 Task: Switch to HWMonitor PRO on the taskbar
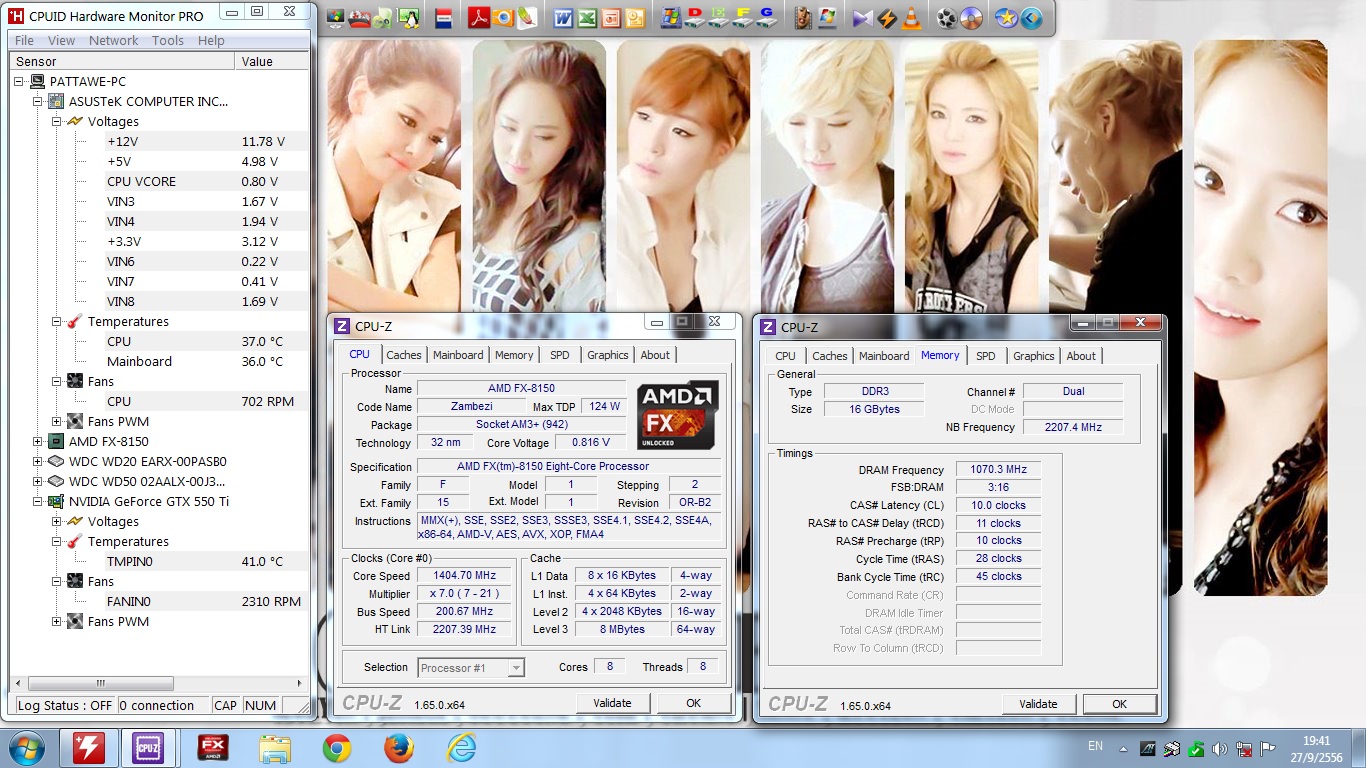click(x=89, y=748)
